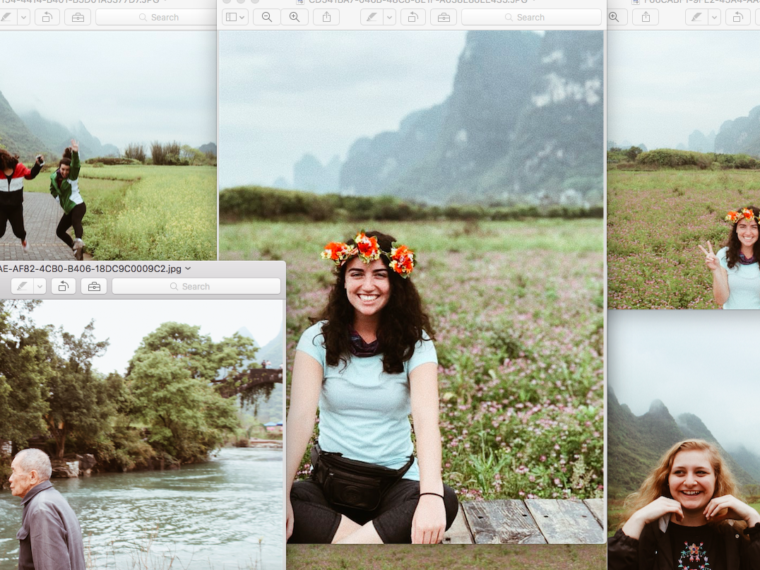760x570 pixels.
Task: Expand highlight dropdown arrow in river photo window
Action: click(40, 286)
